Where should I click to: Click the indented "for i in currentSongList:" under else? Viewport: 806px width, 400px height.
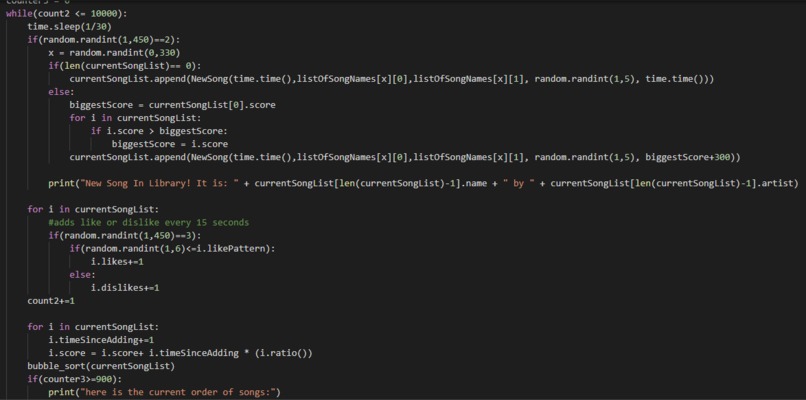(x=135, y=118)
